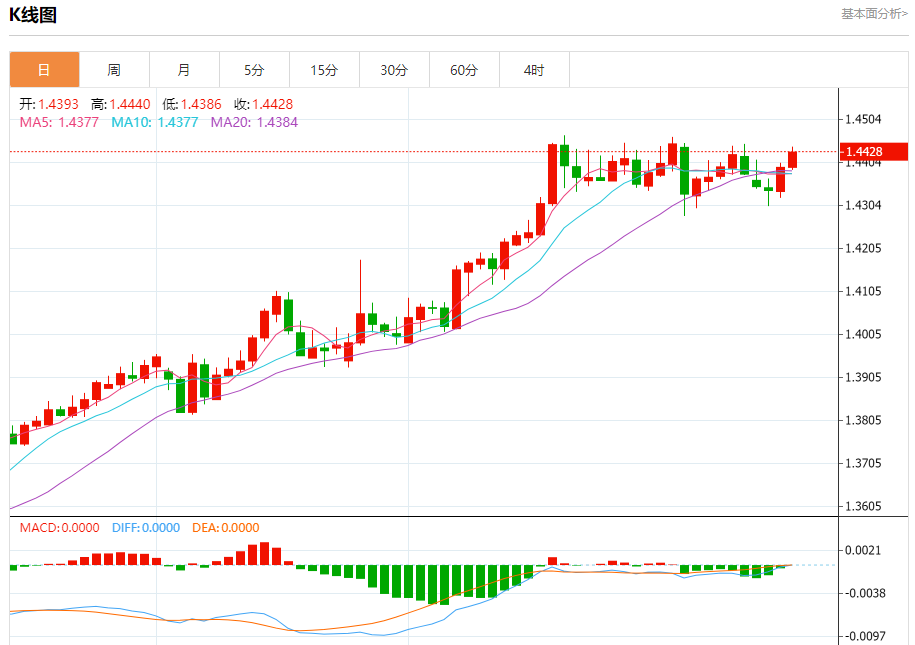Click the 1.4304 price axis label

[x=863, y=205]
